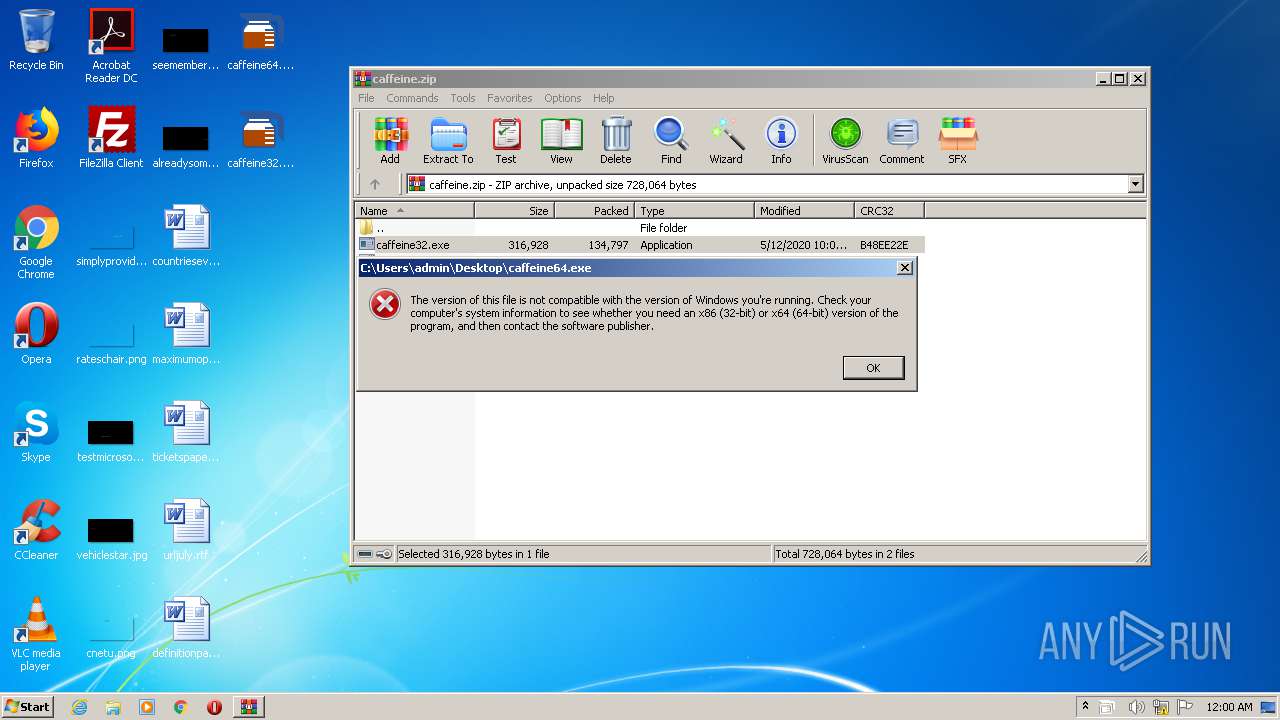The width and height of the screenshot is (1280, 720).
Task: Open the Tools menu
Action: coord(463,98)
